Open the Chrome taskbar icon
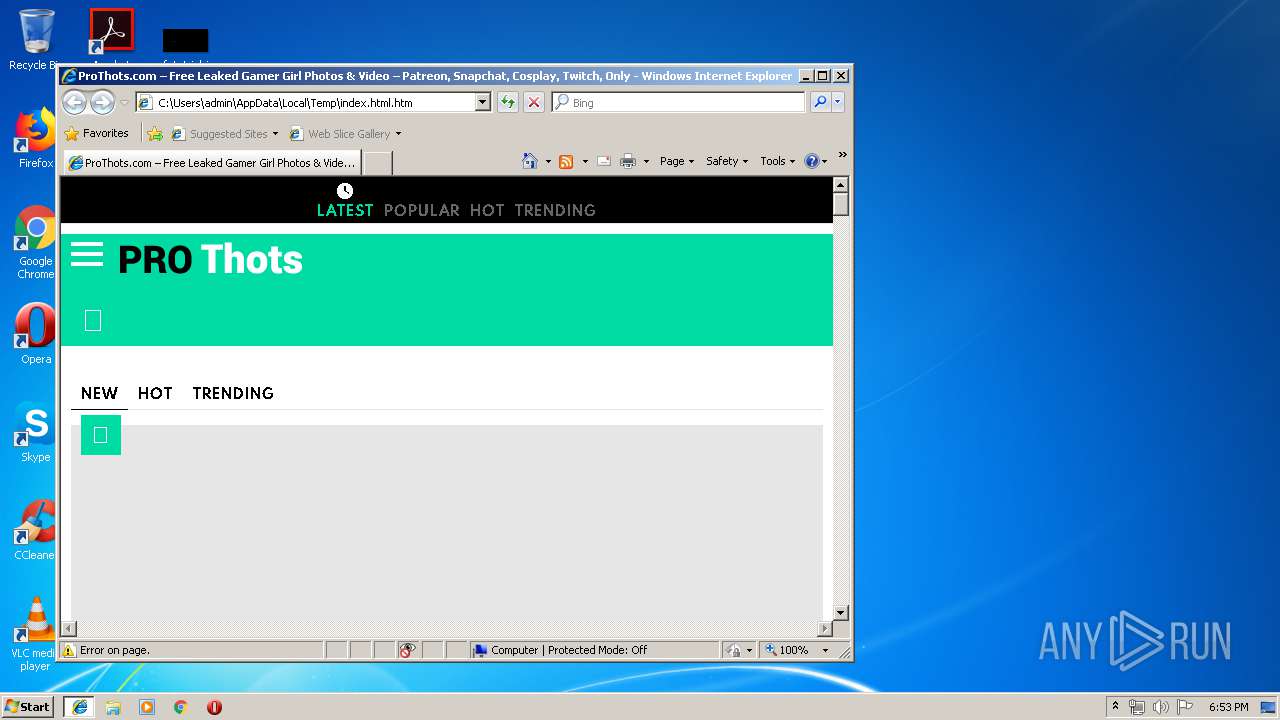The height and width of the screenshot is (720, 1280). click(x=181, y=707)
